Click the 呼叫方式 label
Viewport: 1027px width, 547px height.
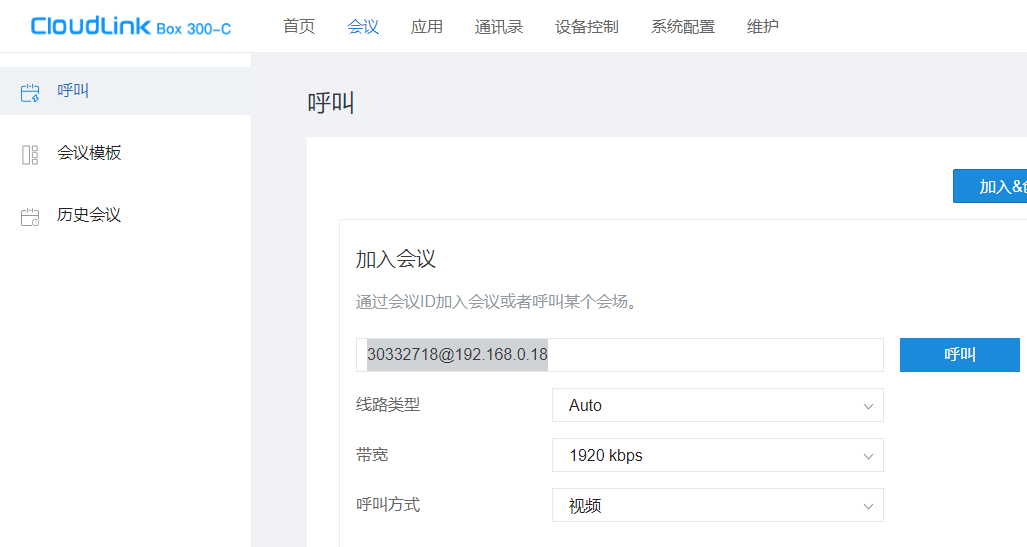388,504
